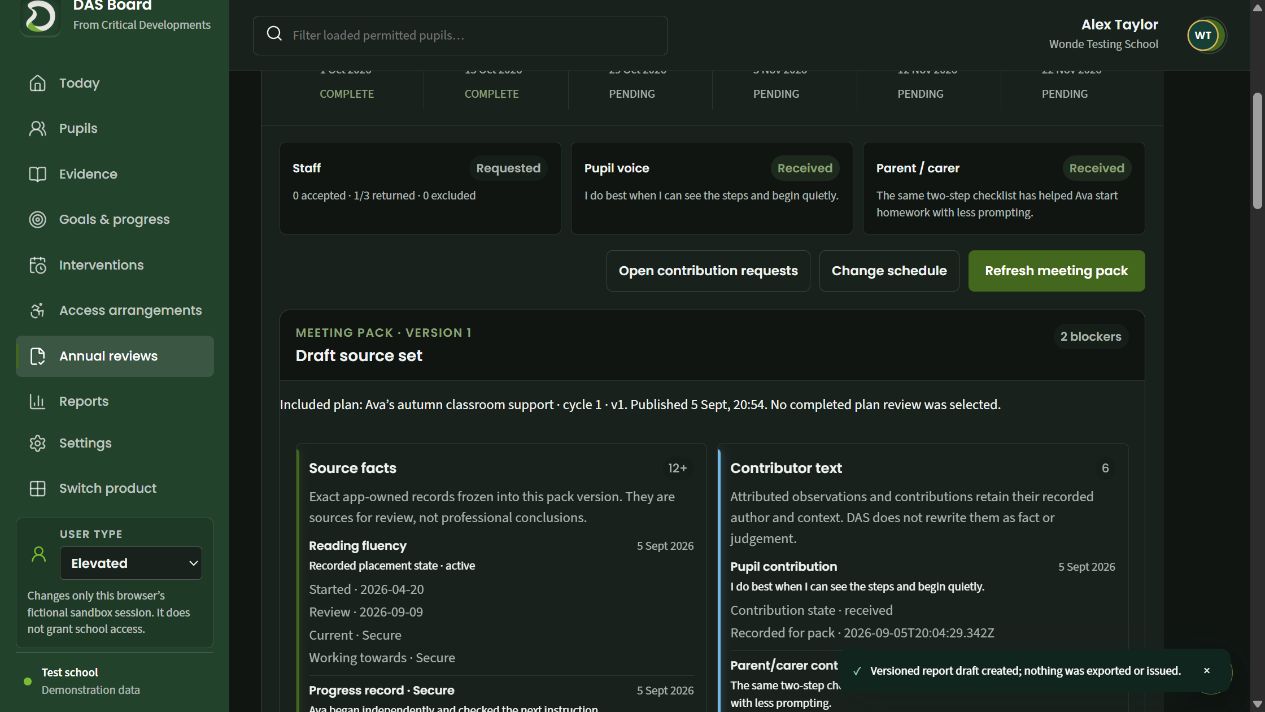Open the WT user avatar
The height and width of the screenshot is (712, 1265).
point(1203,35)
